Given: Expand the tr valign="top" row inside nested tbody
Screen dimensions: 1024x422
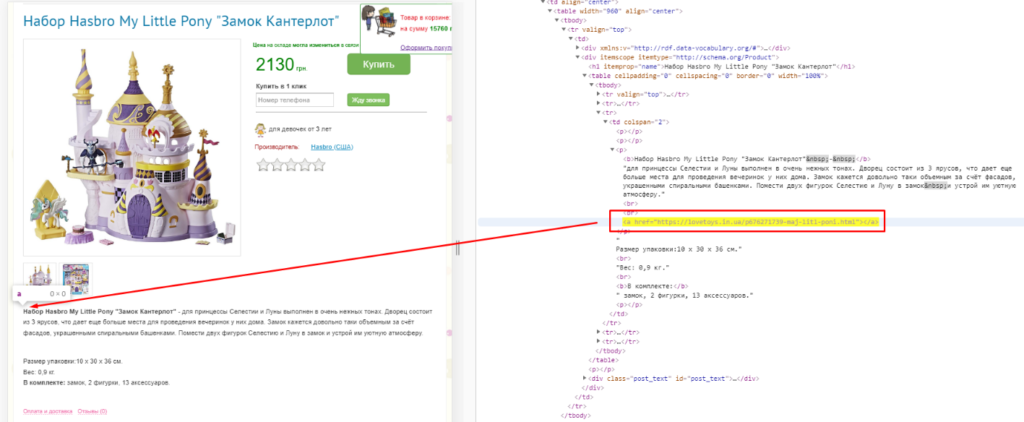Looking at the screenshot, I should pos(597,94).
